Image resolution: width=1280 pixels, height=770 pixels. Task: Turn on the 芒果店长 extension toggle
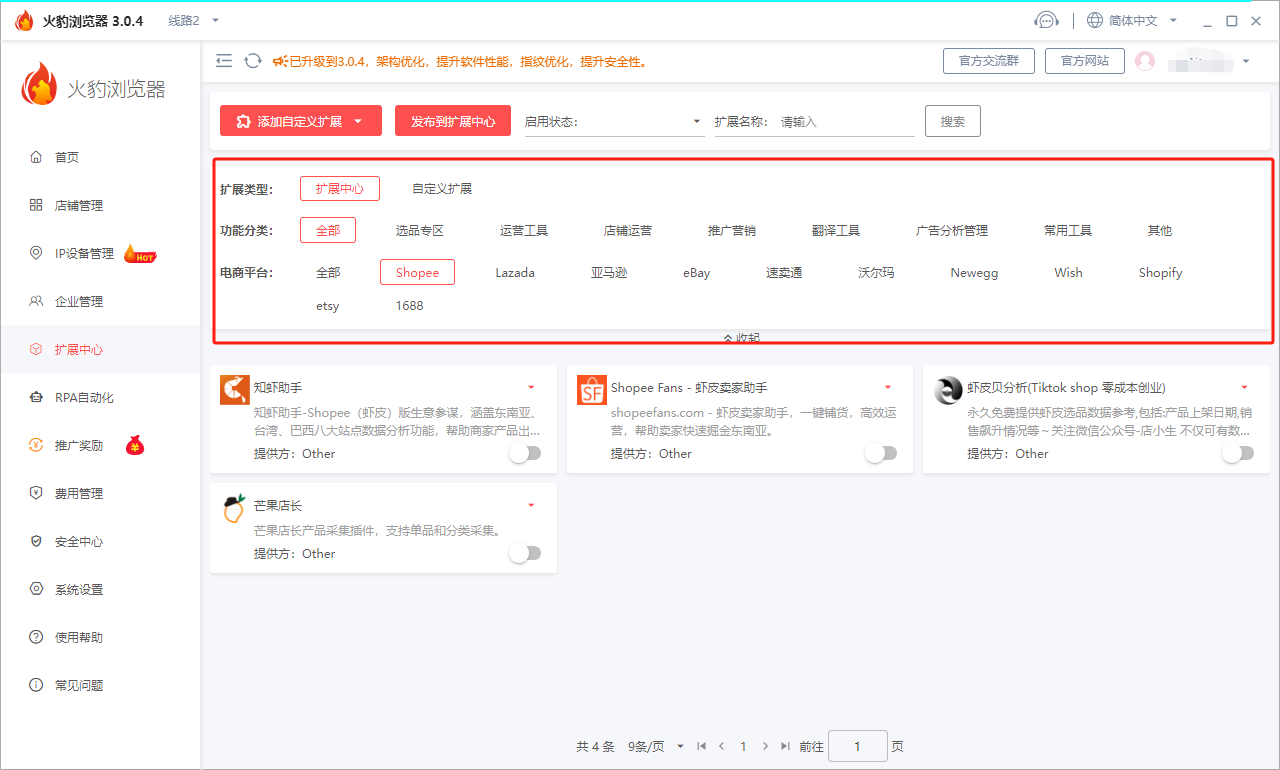[525, 553]
